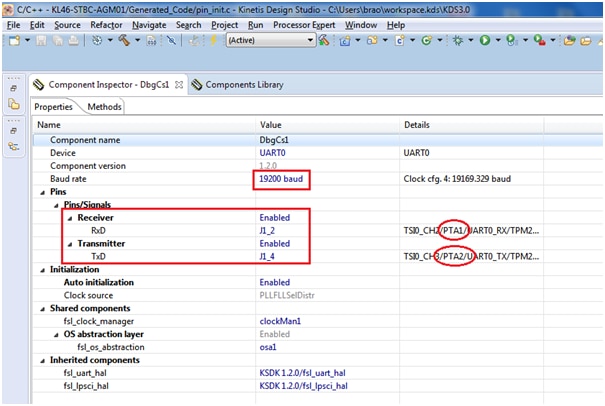Open the Refactor menu
Viewport: 605px width, 406px height.
point(106,24)
